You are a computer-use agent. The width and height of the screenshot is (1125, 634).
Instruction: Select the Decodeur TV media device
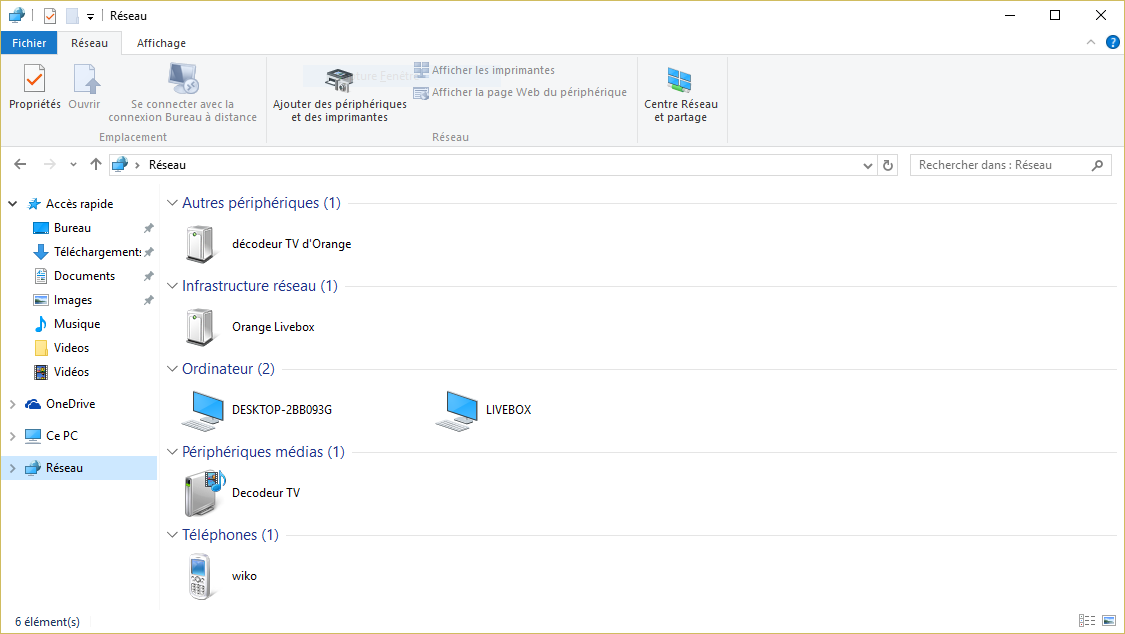pyautogui.click(x=243, y=493)
